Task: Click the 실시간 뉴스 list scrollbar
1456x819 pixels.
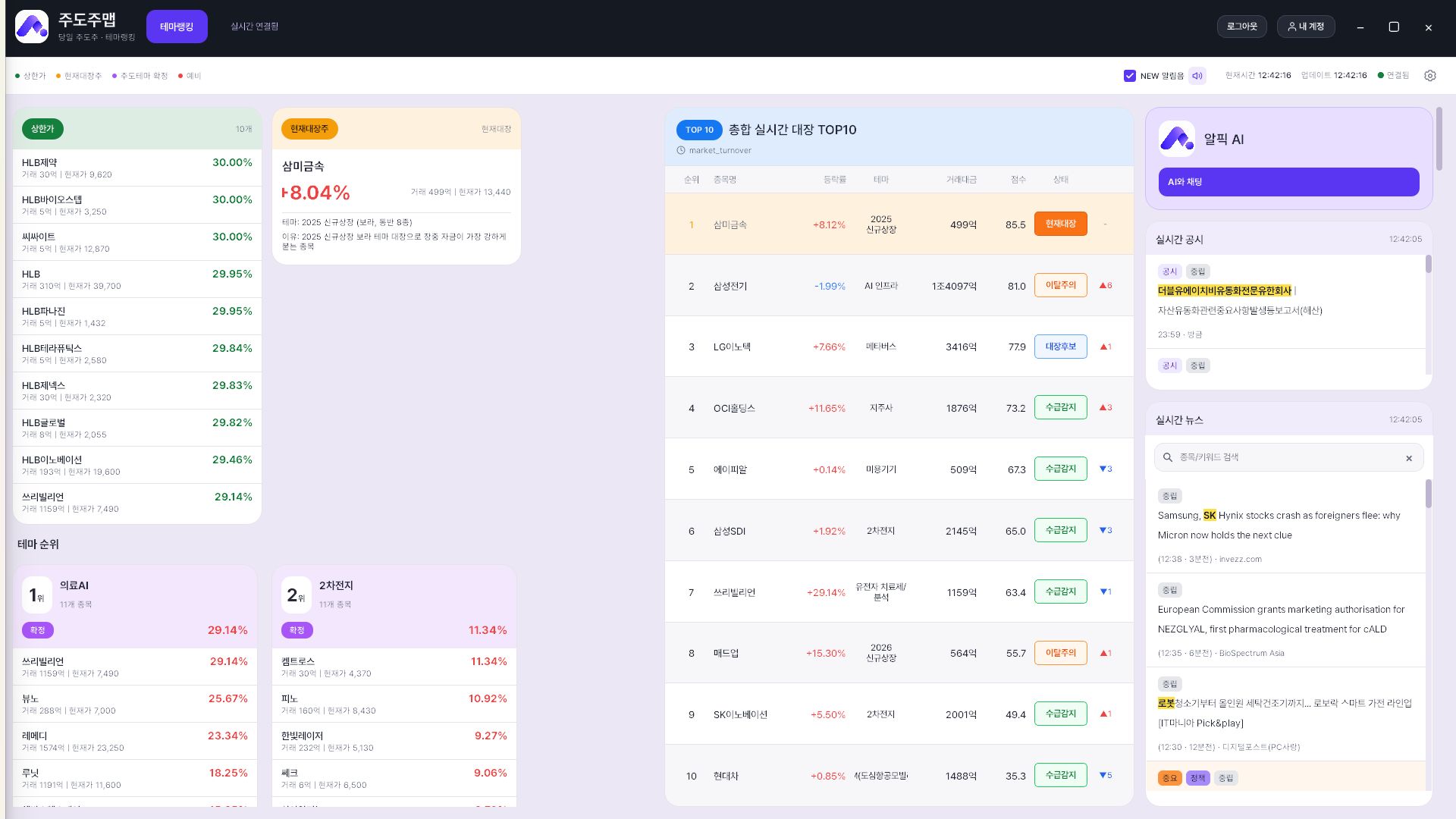Action: point(1429,494)
